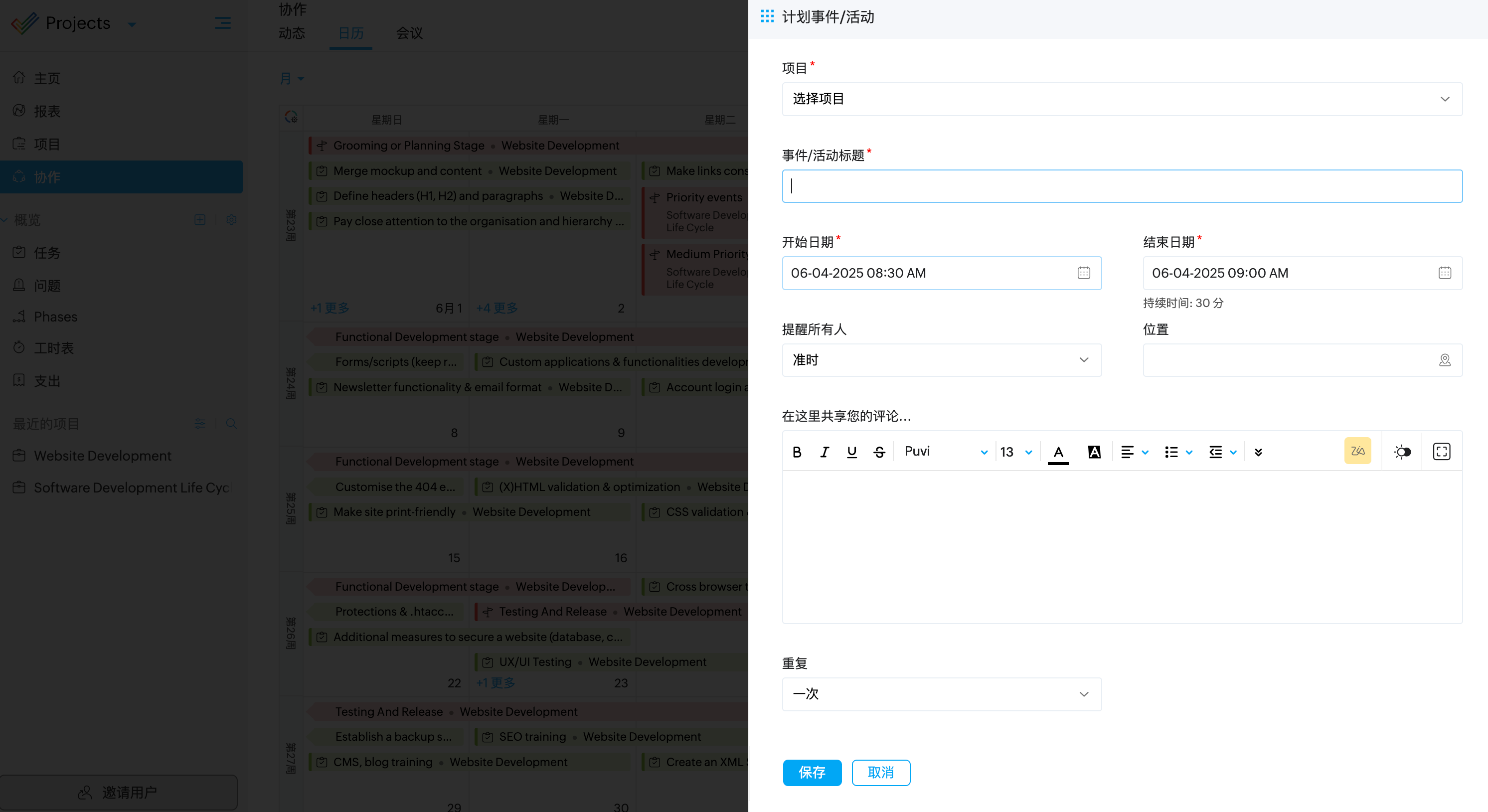
Task: Toggle italic formatting in editor toolbar
Action: coord(825,452)
